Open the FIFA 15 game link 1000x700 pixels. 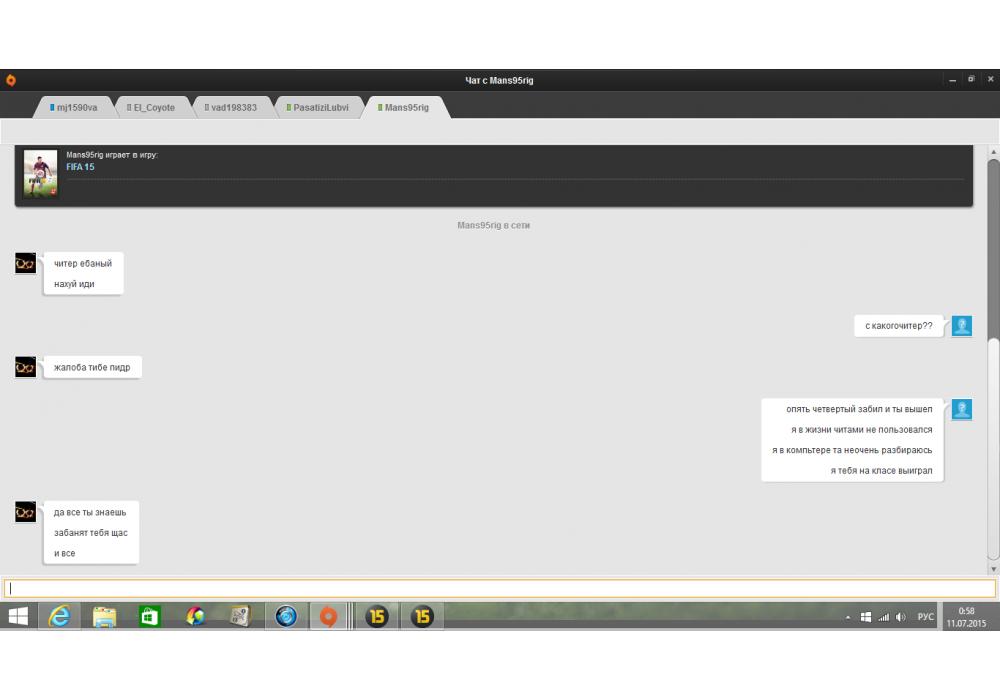pyautogui.click(x=80, y=167)
